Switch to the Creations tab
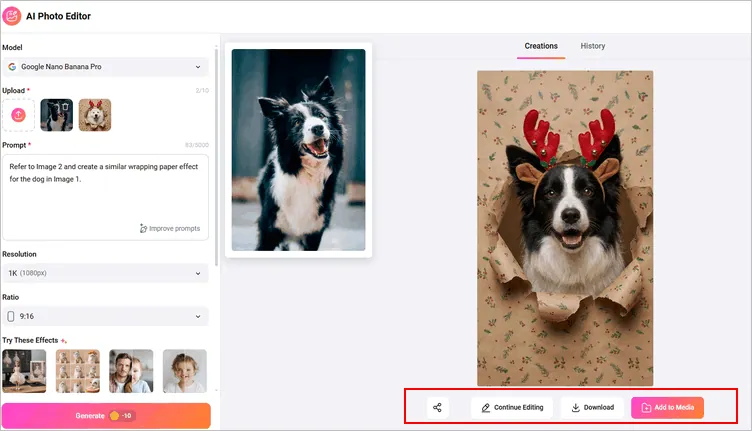Screen dimensions: 752x431 click(x=541, y=46)
